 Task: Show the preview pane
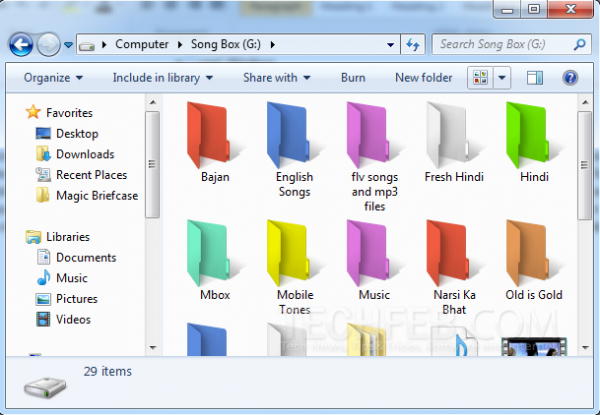tap(535, 78)
